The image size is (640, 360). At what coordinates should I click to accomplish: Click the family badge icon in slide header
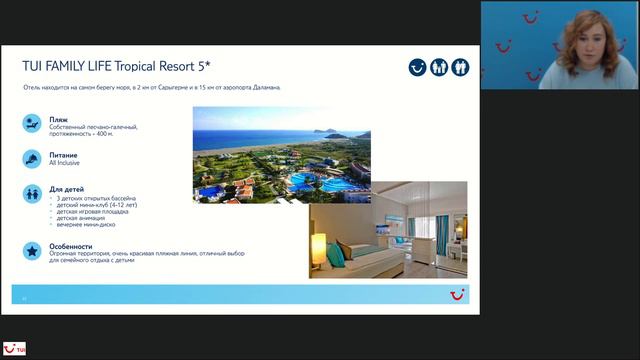coord(439,67)
